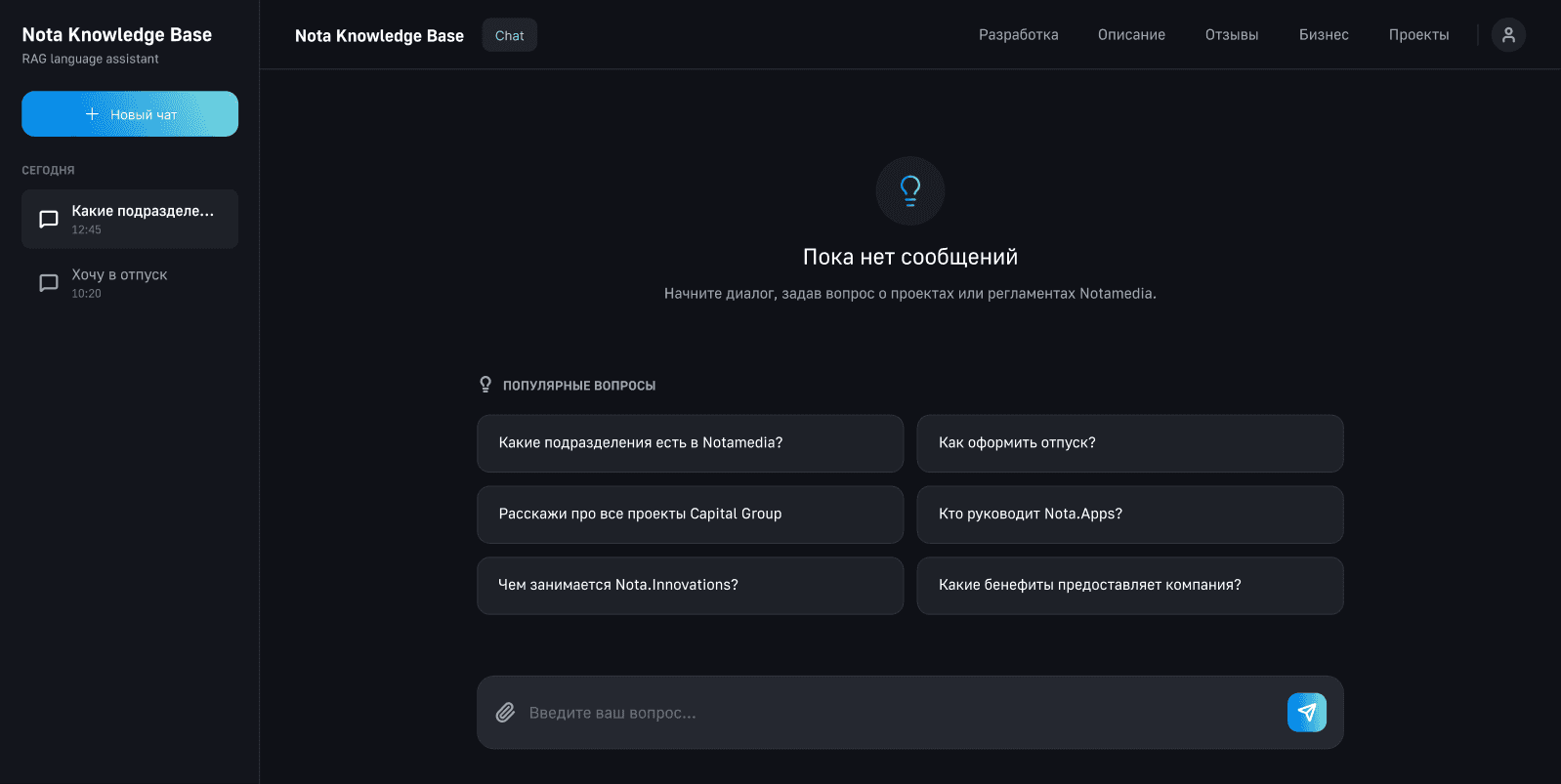
Task: Click the Nota Knowledge Base header title
Action: [379, 36]
